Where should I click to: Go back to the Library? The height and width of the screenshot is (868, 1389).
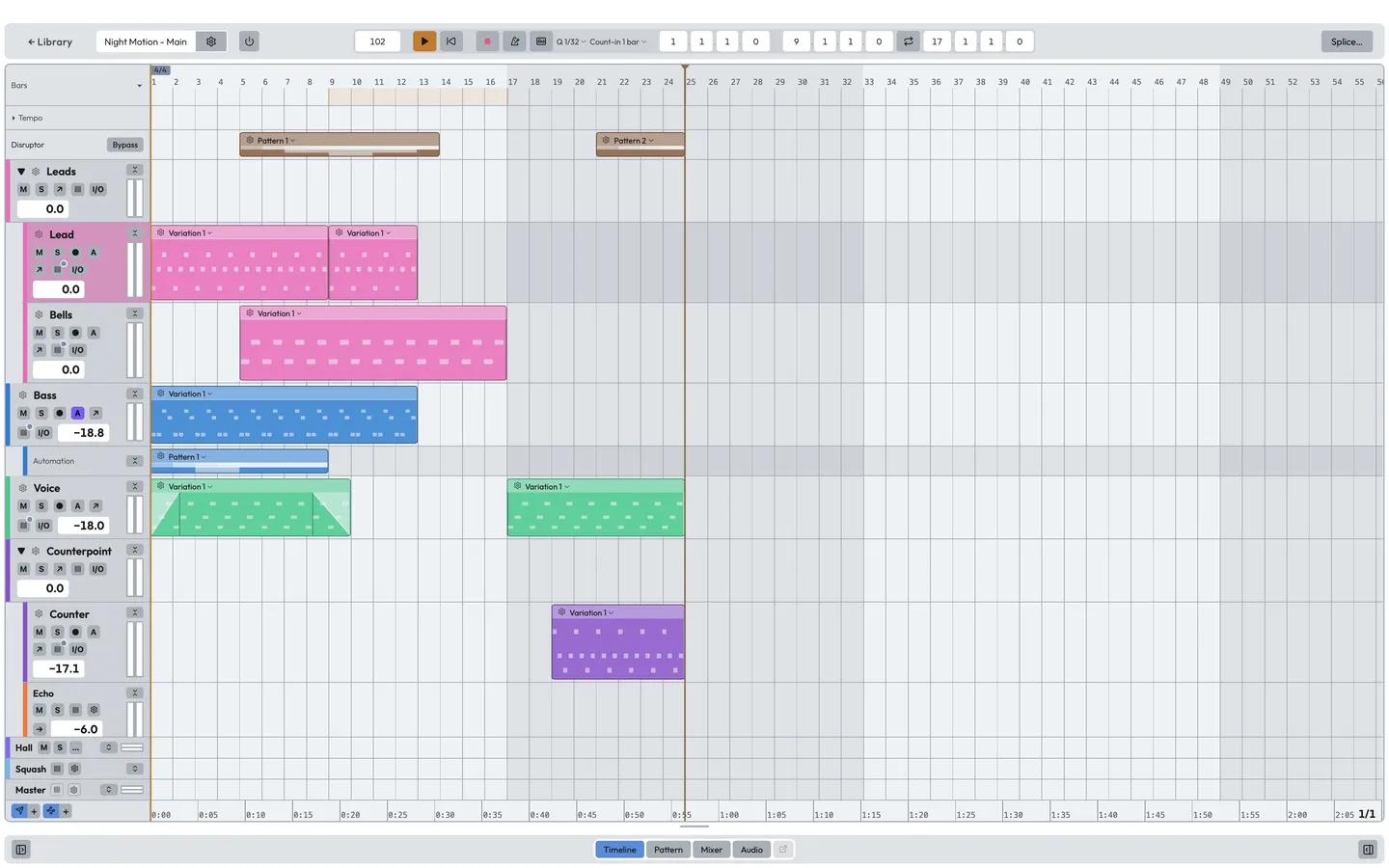tap(50, 41)
